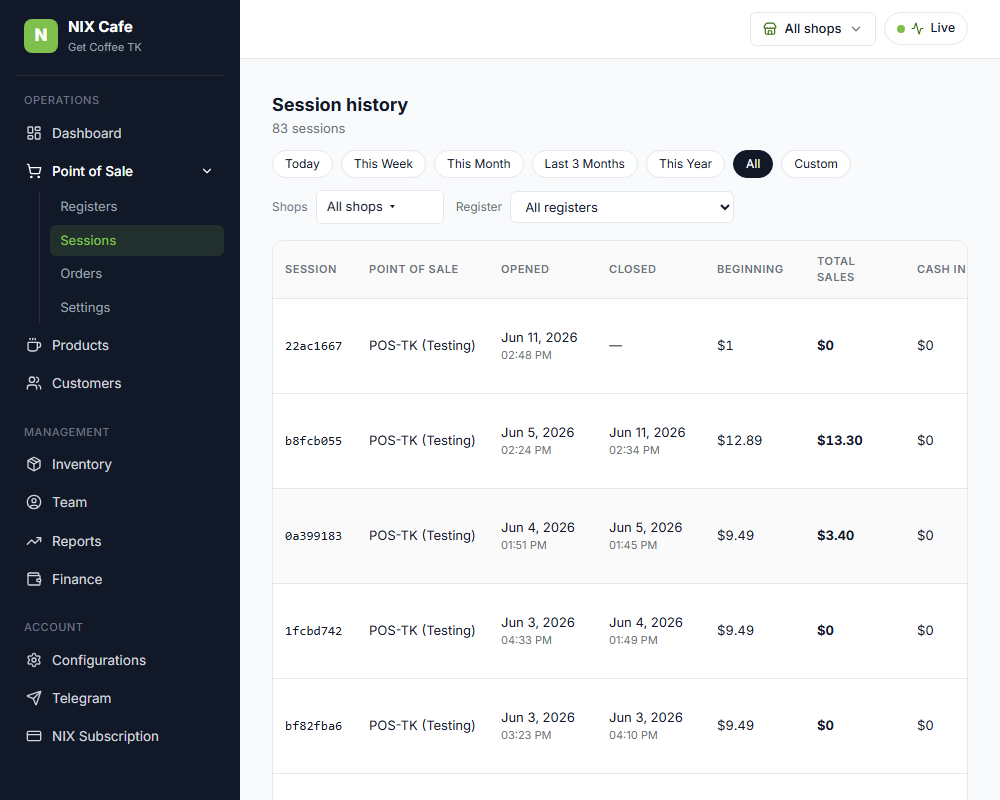Click the OPENED column header
Image resolution: width=1000 pixels, height=800 pixels.
tap(525, 269)
